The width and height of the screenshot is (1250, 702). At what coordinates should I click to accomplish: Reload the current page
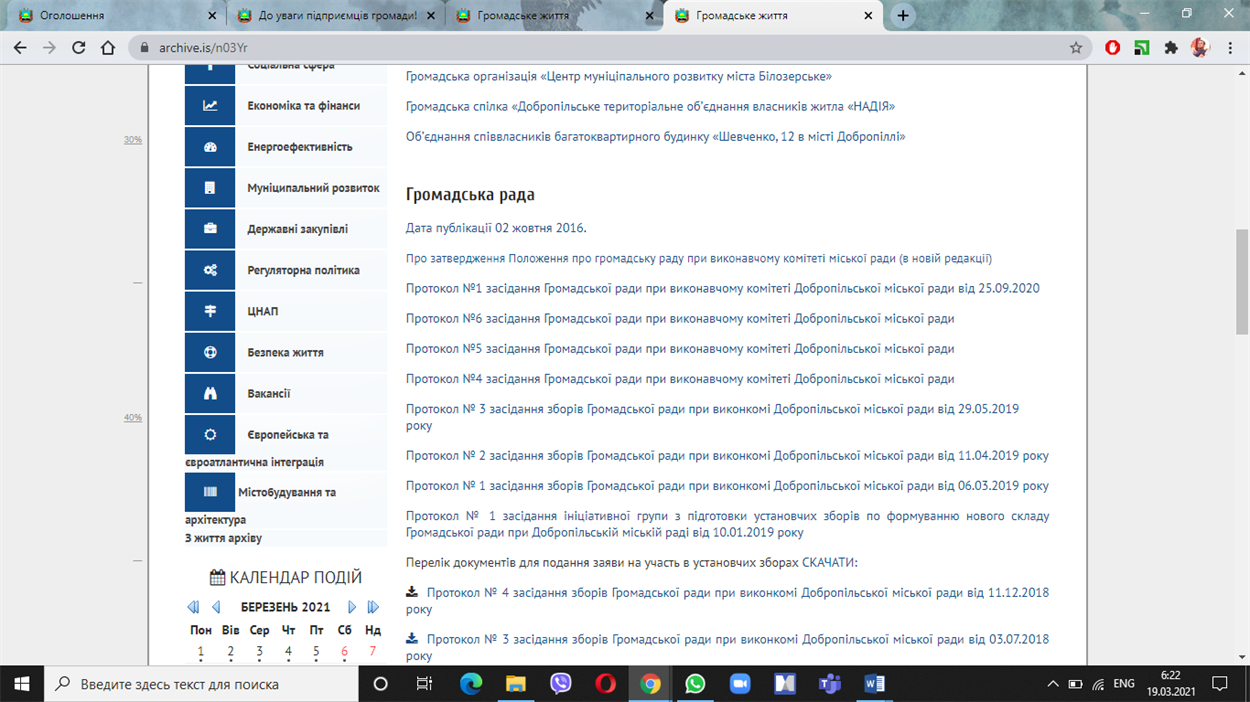(x=79, y=47)
